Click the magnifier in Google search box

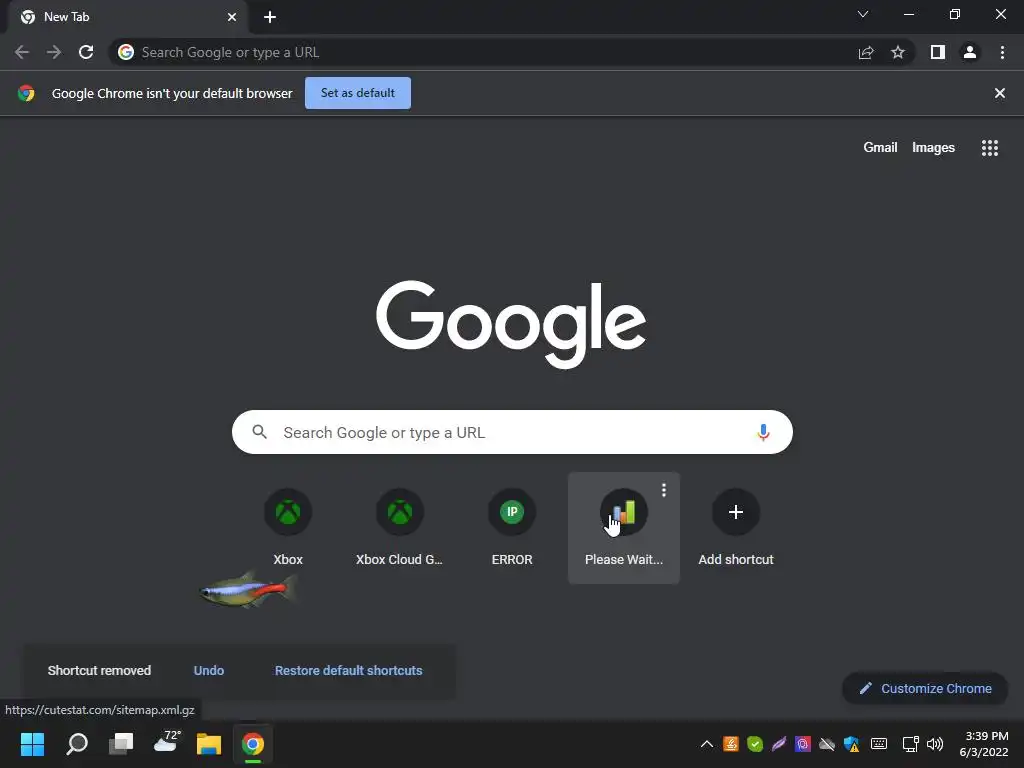coord(259,432)
